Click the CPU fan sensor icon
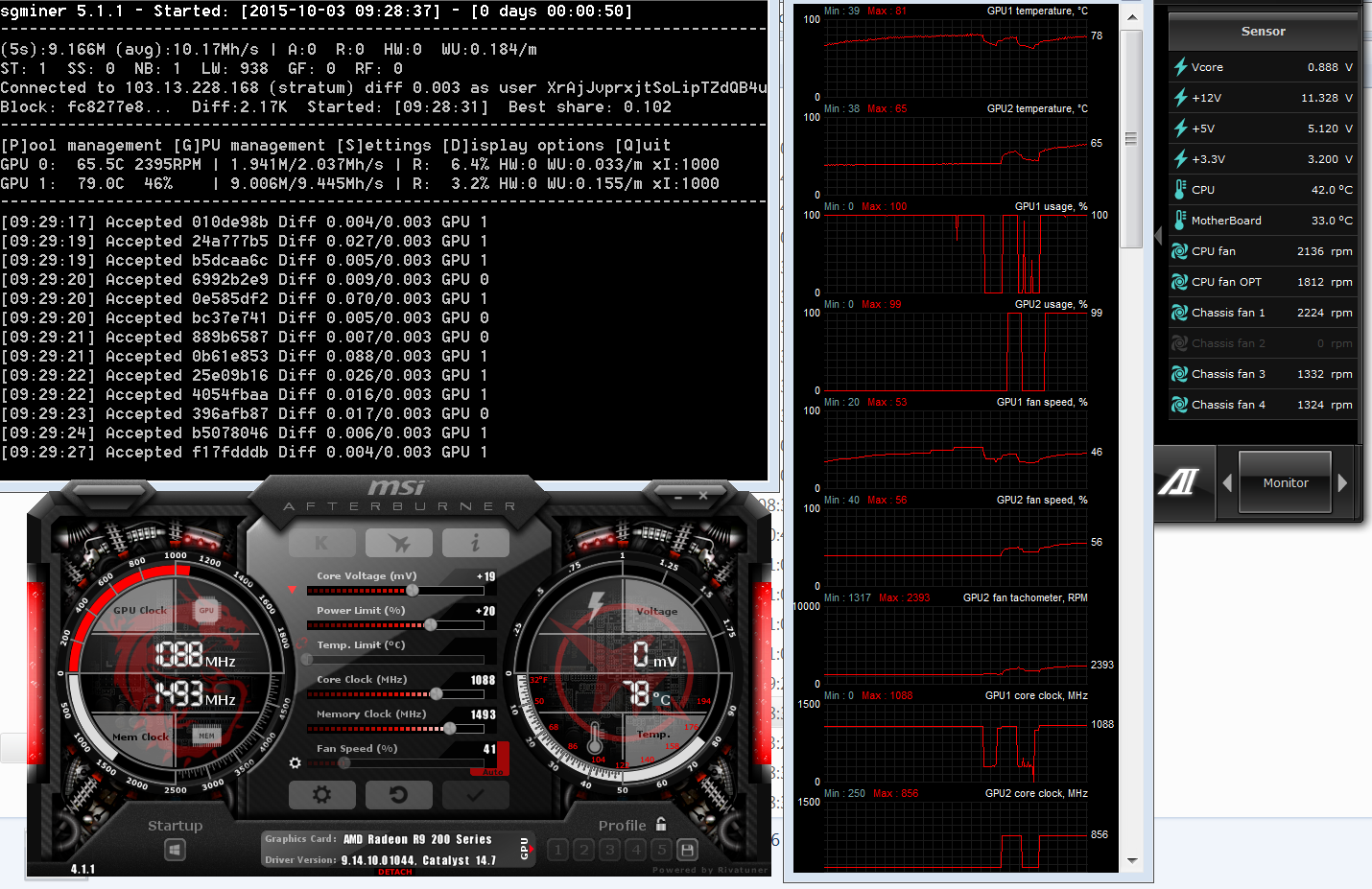Viewport: 1372px width, 889px height. pos(1180,251)
